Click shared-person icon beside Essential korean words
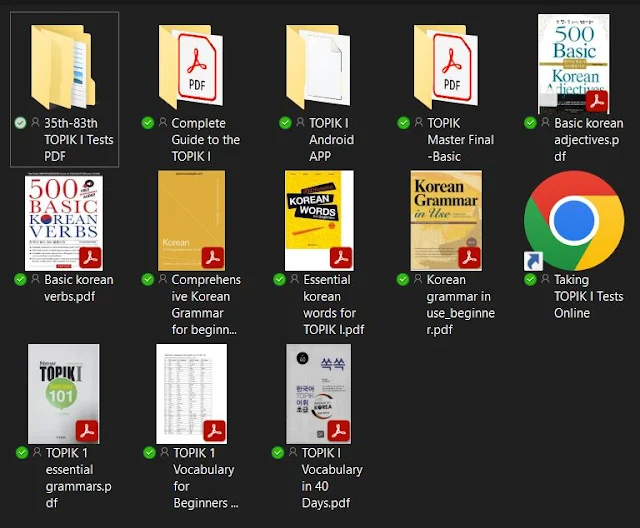The image size is (640, 528). (x=295, y=279)
